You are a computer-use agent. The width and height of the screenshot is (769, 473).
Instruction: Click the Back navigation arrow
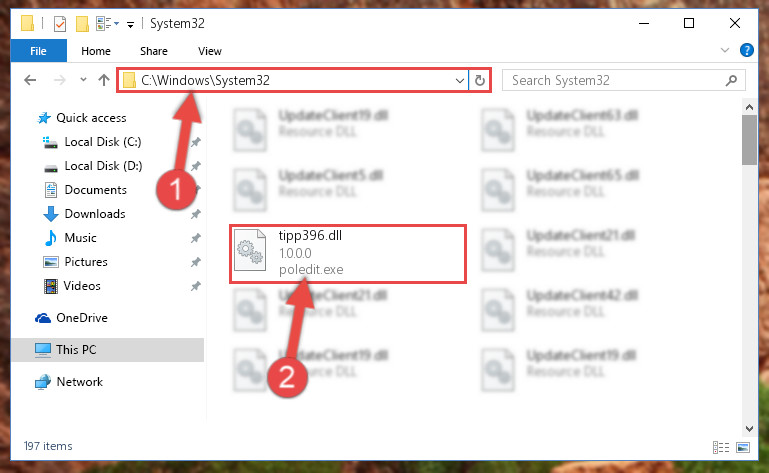30,80
